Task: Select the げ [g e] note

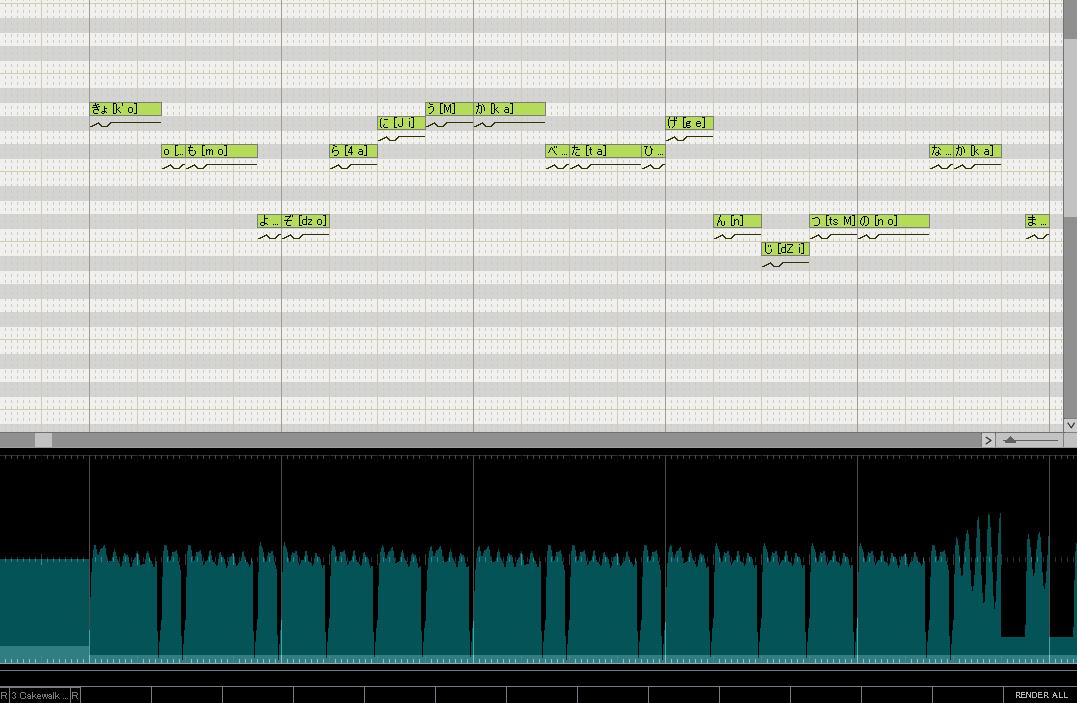Action: pos(689,122)
